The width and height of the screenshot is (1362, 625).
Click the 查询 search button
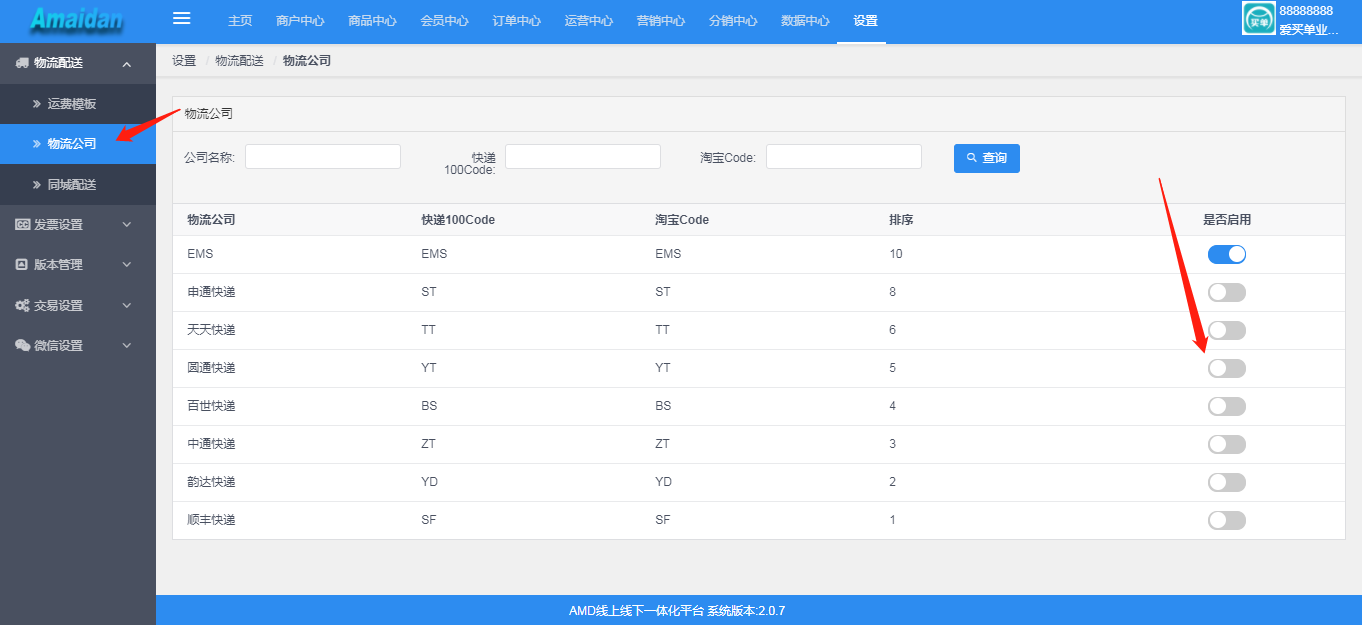[987, 158]
